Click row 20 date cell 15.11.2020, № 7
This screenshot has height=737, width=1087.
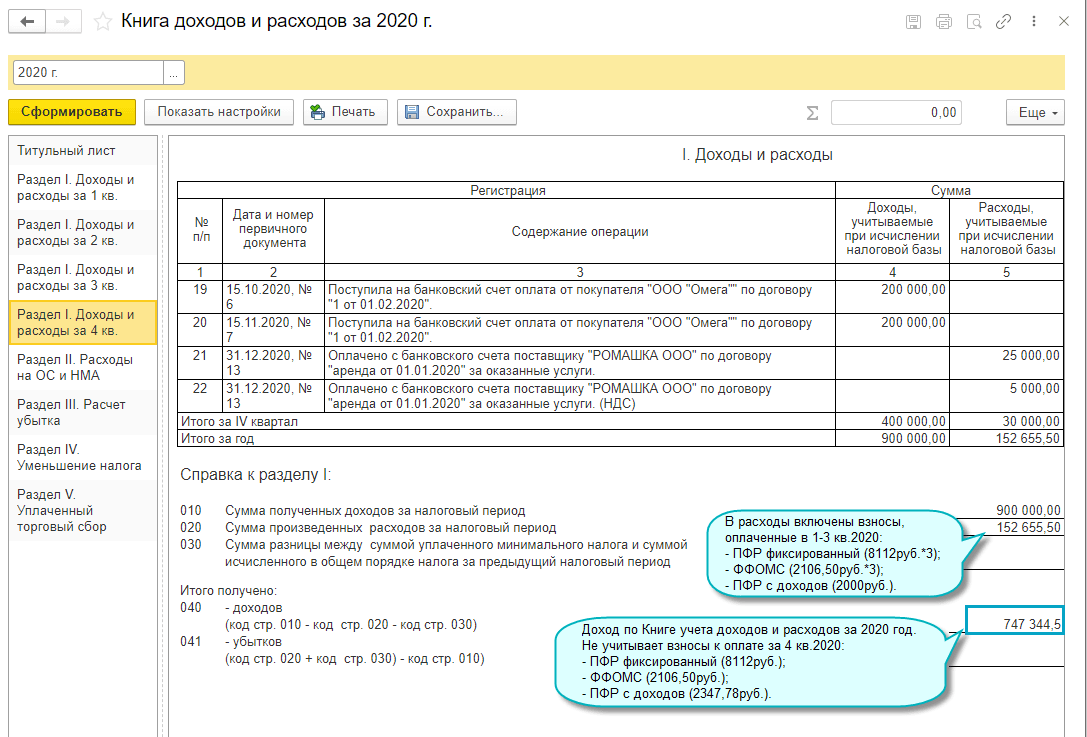coord(273,330)
